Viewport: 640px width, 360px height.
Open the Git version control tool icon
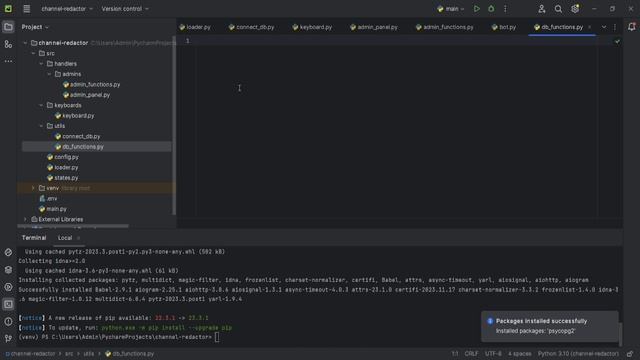point(8,338)
